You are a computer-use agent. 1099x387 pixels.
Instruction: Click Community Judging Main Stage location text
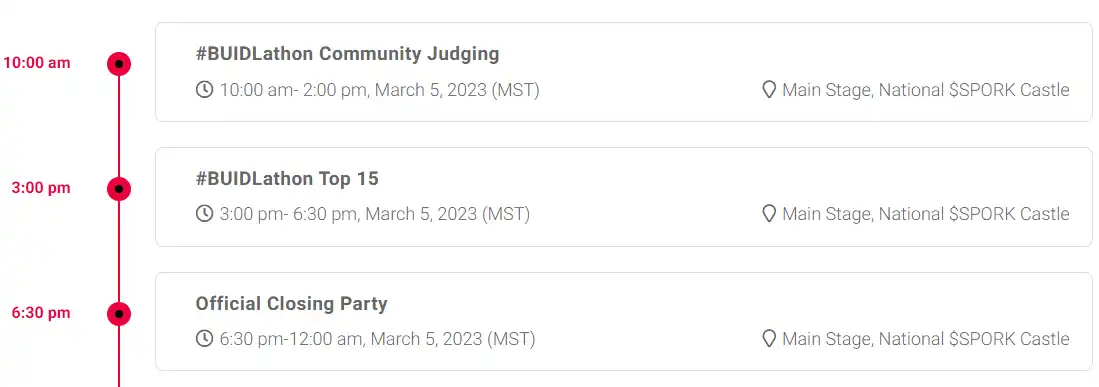pos(926,90)
